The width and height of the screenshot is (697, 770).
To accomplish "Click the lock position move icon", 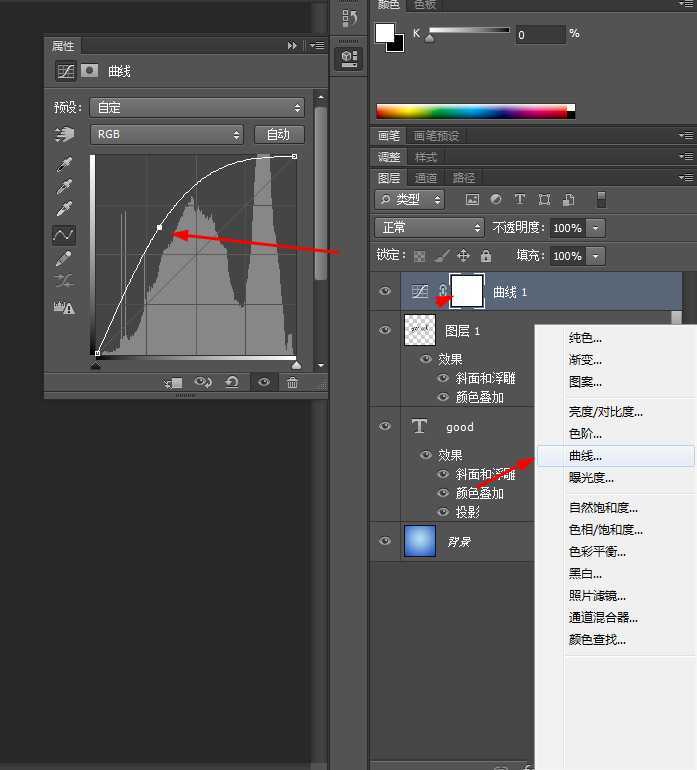I will [x=465, y=256].
